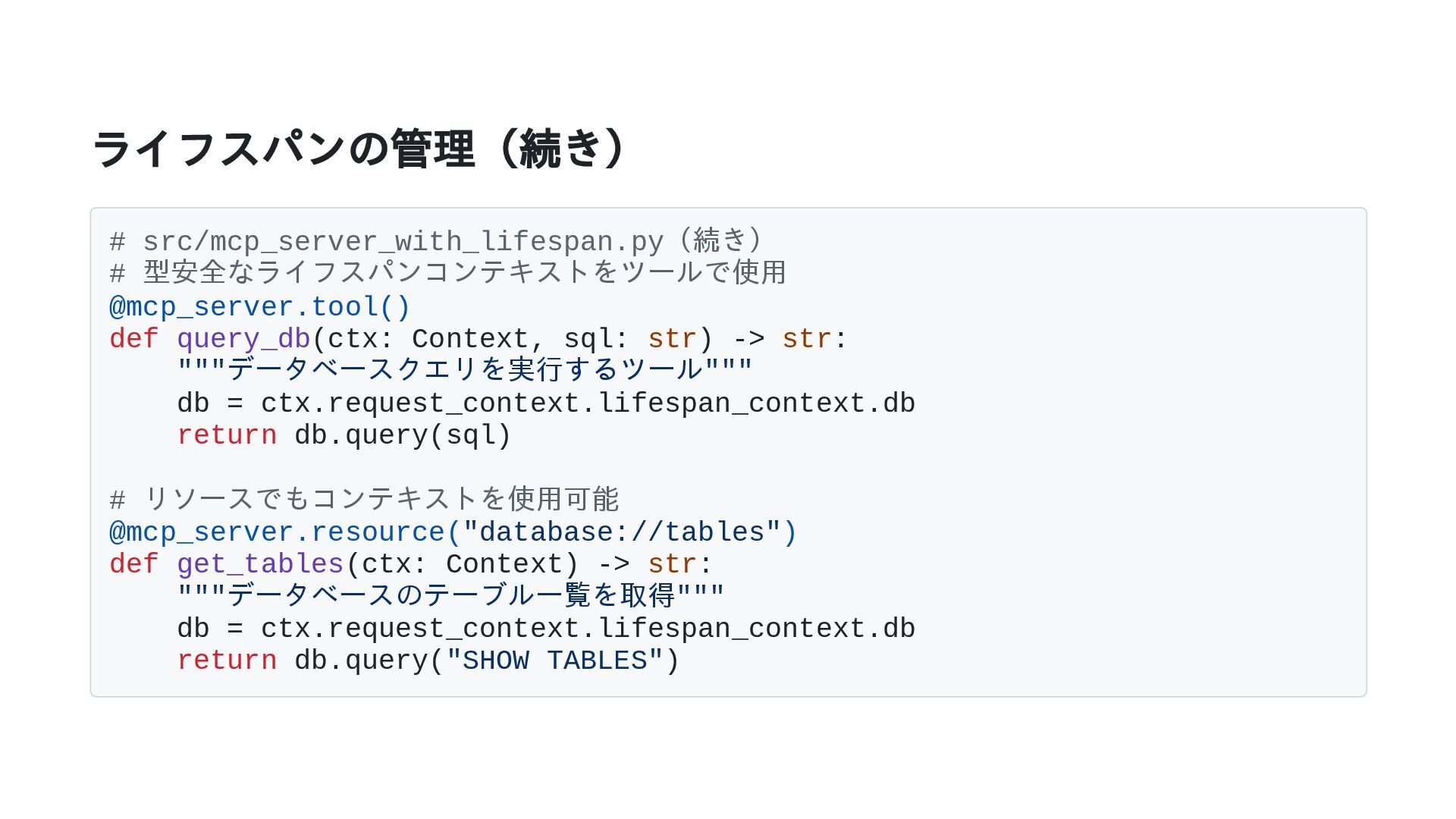
Task: Click the データベースクエリを実行するツール docstring
Action: [464, 371]
